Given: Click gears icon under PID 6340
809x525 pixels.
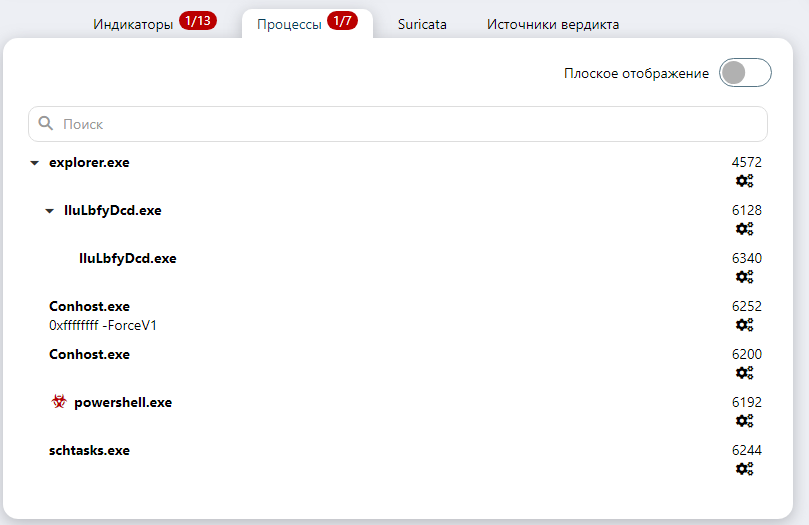Looking at the screenshot, I should point(744,277).
